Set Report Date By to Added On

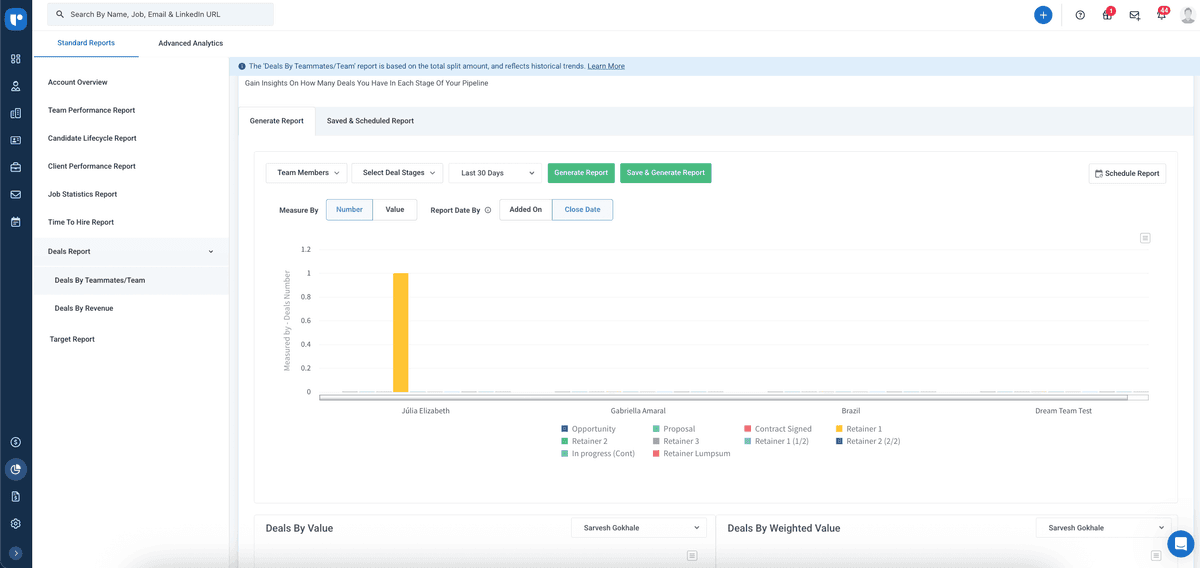pos(525,210)
